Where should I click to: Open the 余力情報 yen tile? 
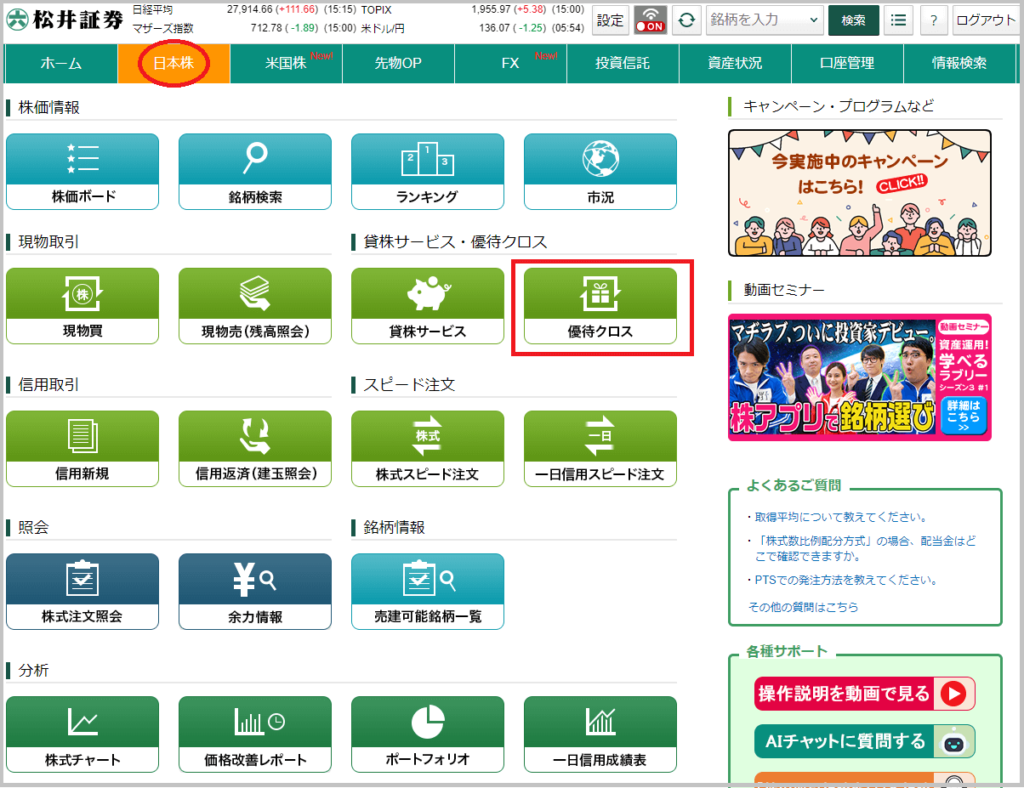(255, 592)
